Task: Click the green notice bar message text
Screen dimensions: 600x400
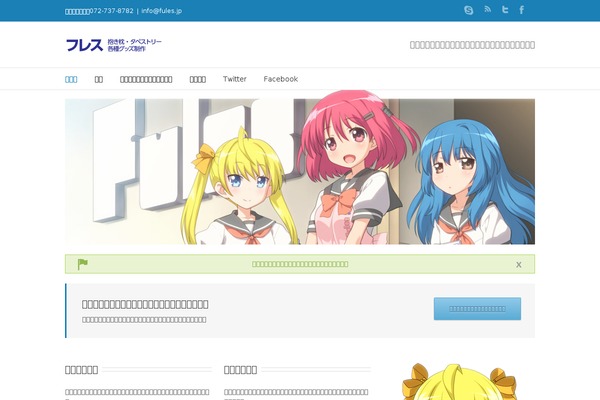Action: [300, 264]
